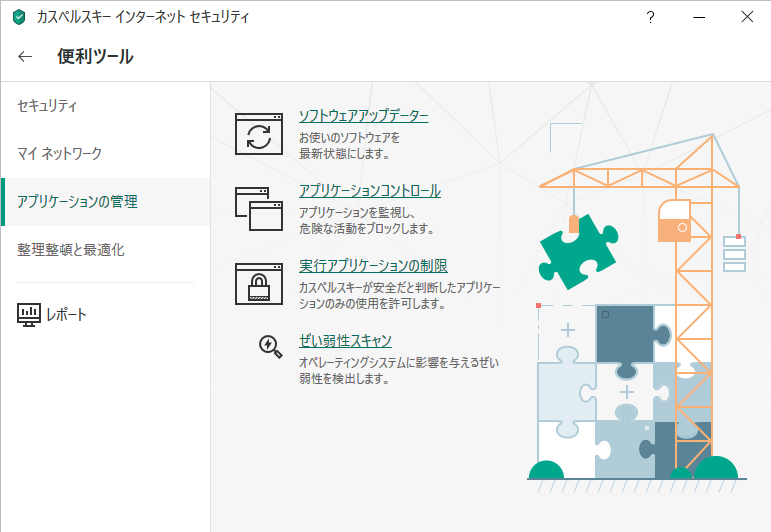Select the セキュリティ sidebar tab
The image size is (771, 532).
(105, 106)
